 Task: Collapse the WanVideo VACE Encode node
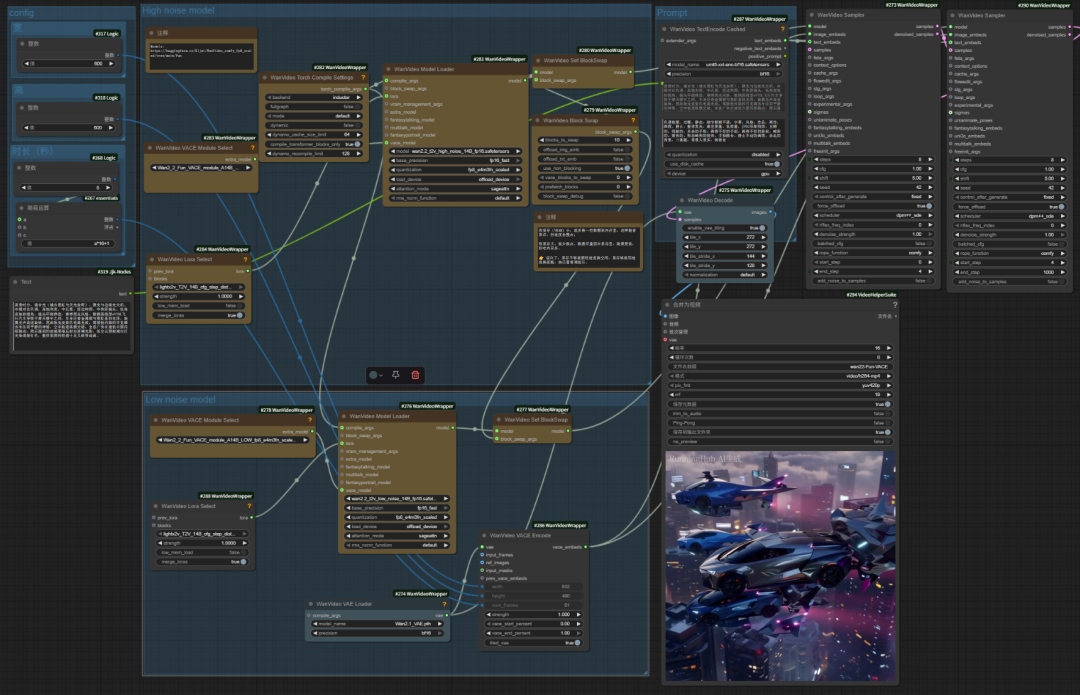click(x=484, y=535)
